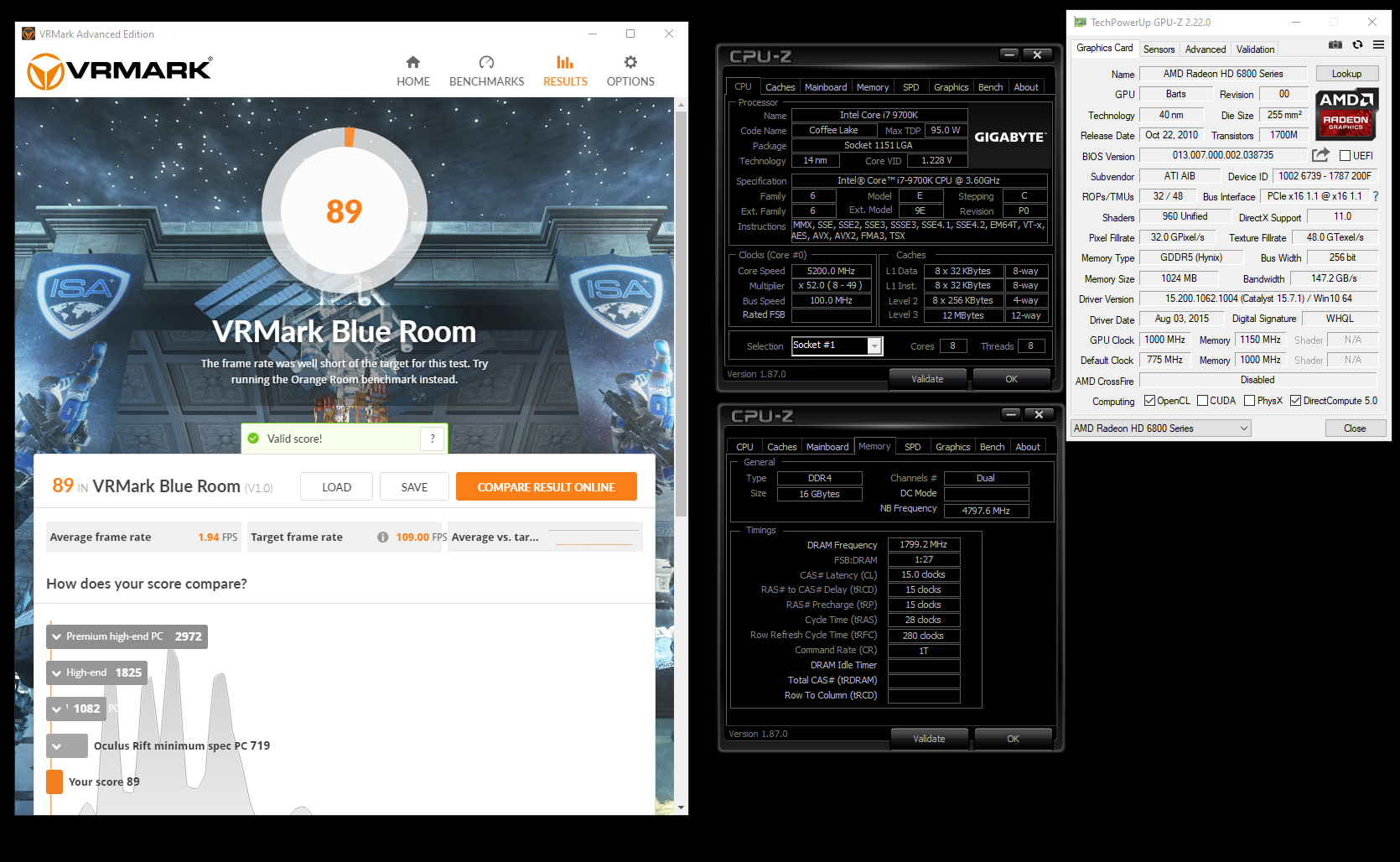
Task: Open Caches tab in upper CPU-Z window
Action: point(780,87)
